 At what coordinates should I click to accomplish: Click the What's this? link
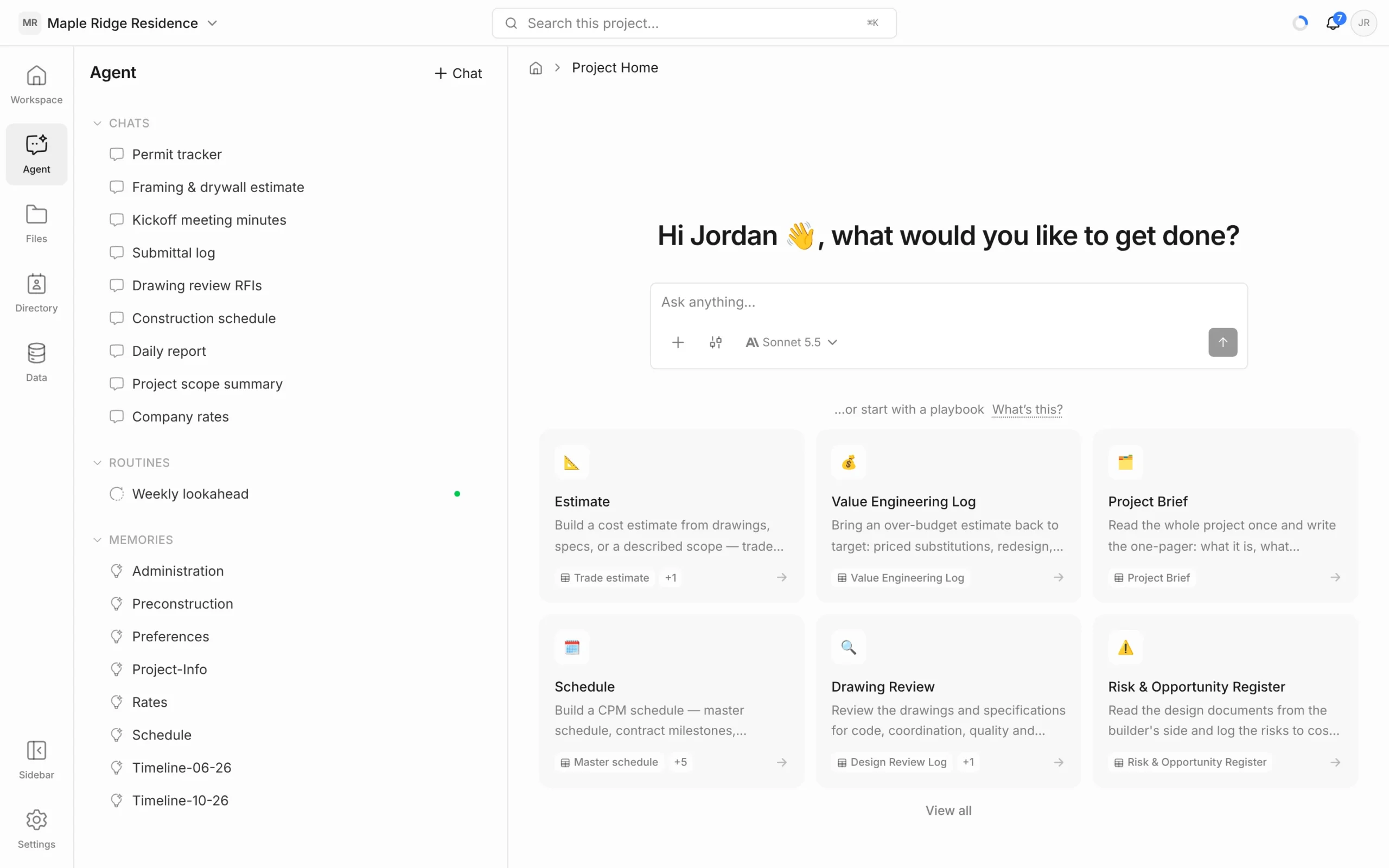click(x=1027, y=409)
